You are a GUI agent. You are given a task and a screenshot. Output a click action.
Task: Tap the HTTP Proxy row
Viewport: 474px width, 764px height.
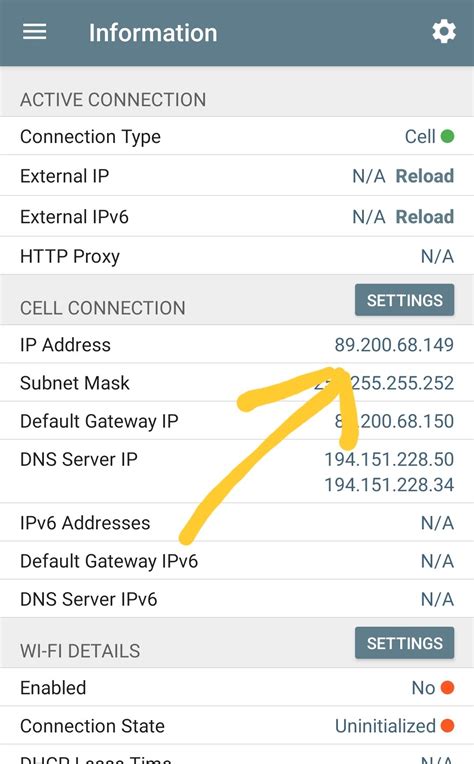[237, 256]
